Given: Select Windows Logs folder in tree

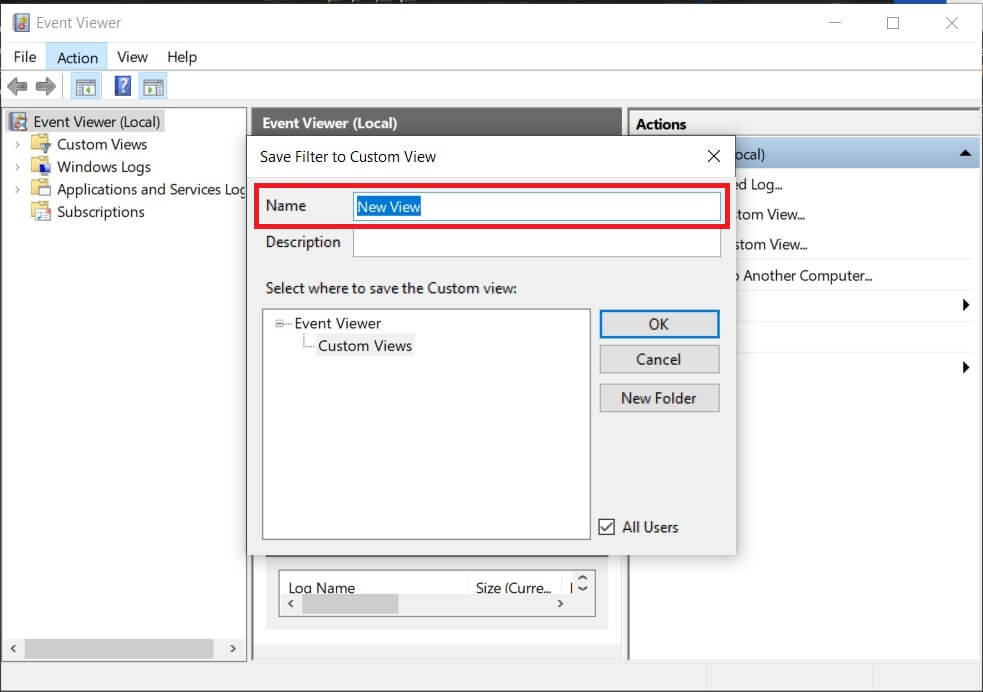Looking at the screenshot, I should click(103, 167).
